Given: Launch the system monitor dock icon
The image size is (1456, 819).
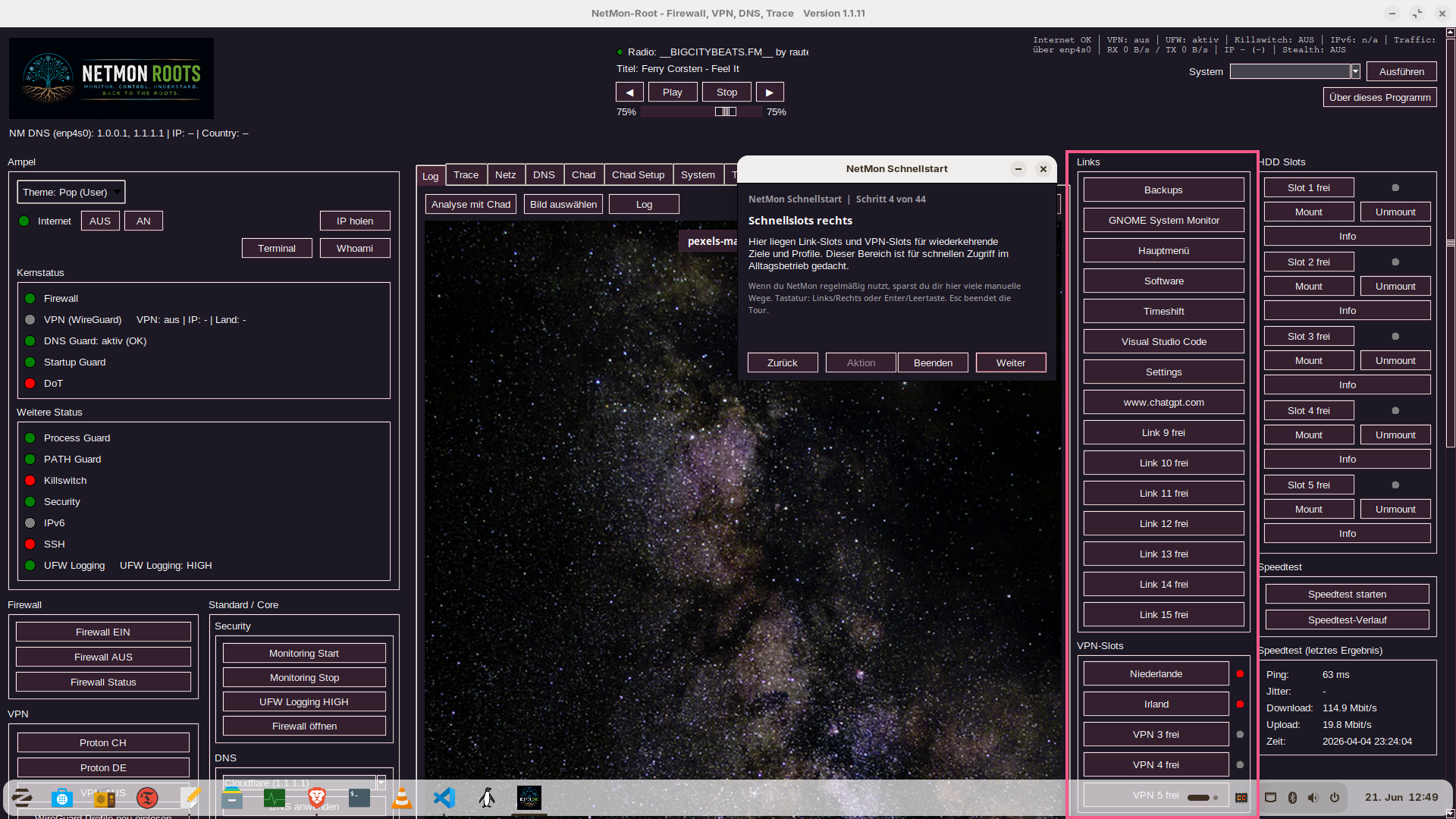Looking at the screenshot, I should pyautogui.click(x=275, y=798).
